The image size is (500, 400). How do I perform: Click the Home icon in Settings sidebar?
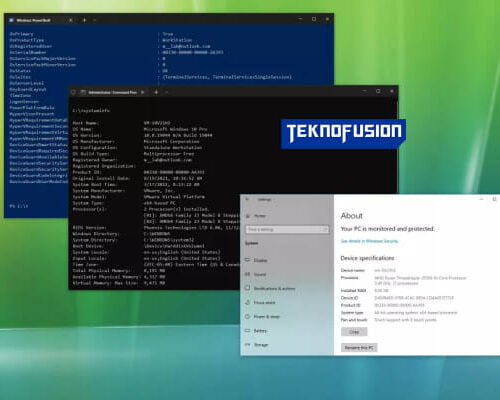coord(248,216)
